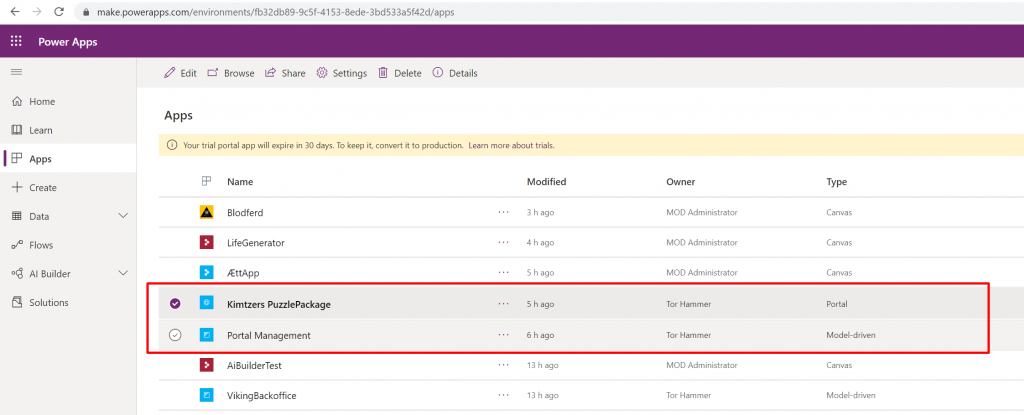This screenshot has width=1024, height=415.
Task: Click the Data item in sidebar
Action: coord(39,216)
